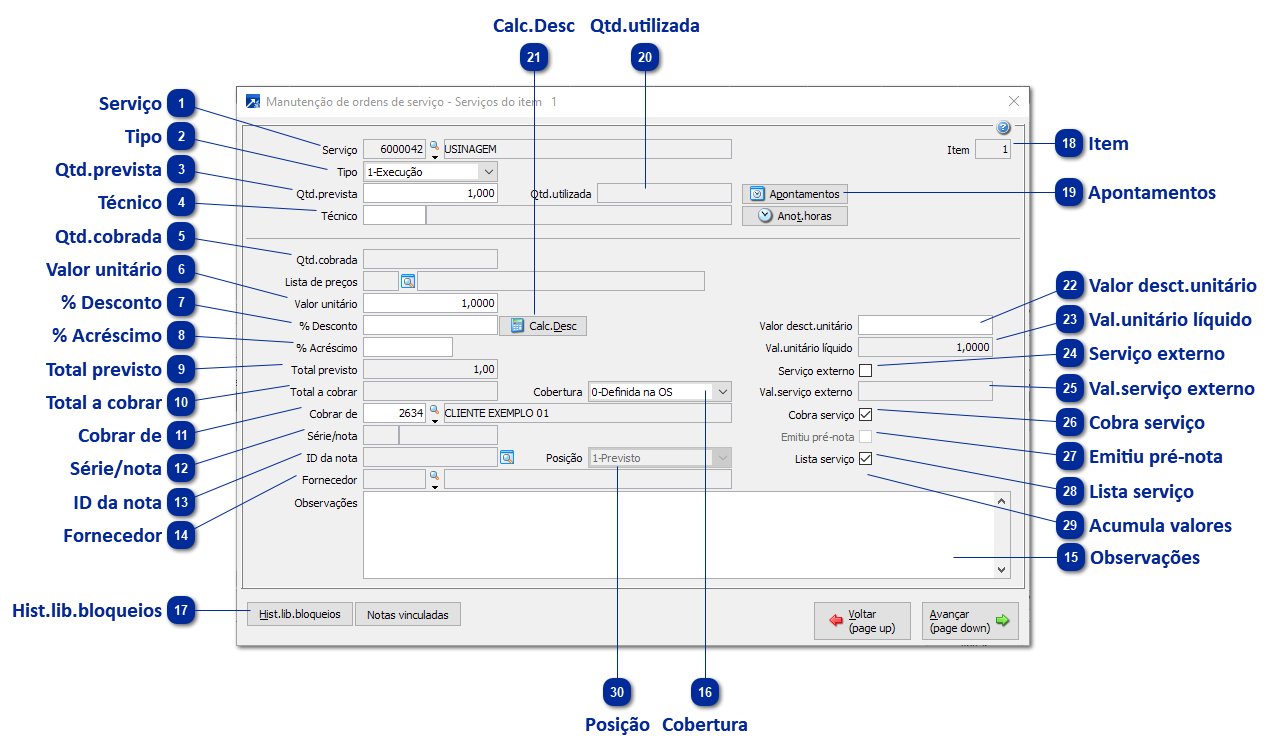
Task: Click the Emitiu pré-nota checkbox
Action: click(x=866, y=437)
